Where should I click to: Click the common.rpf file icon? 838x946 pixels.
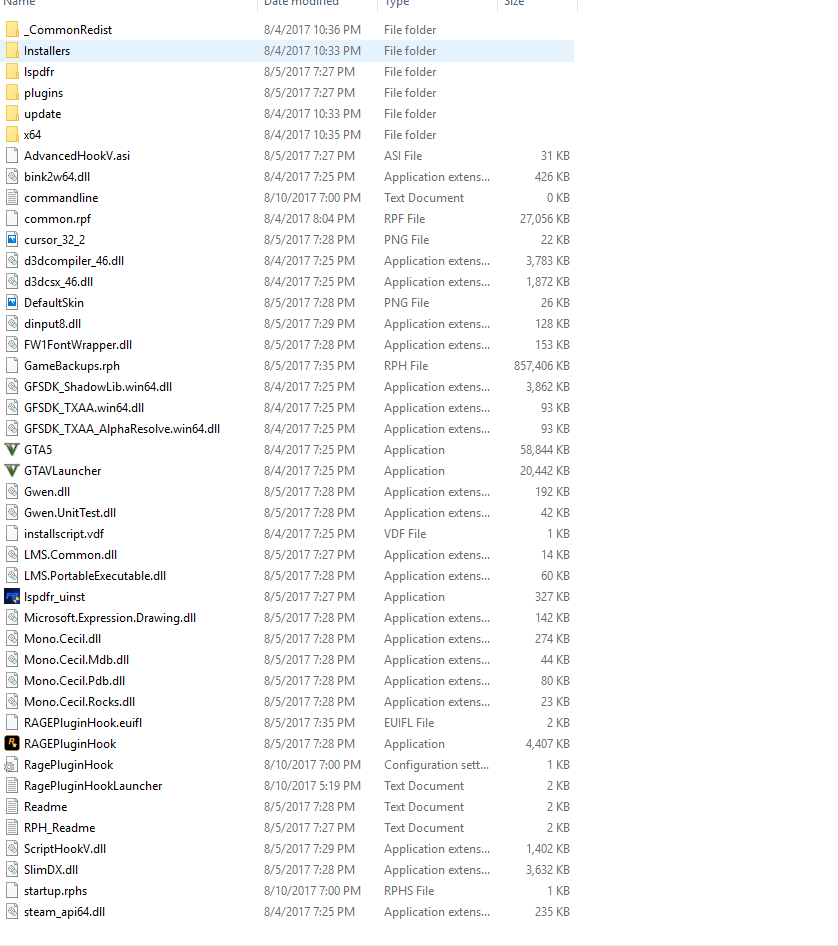(11, 218)
